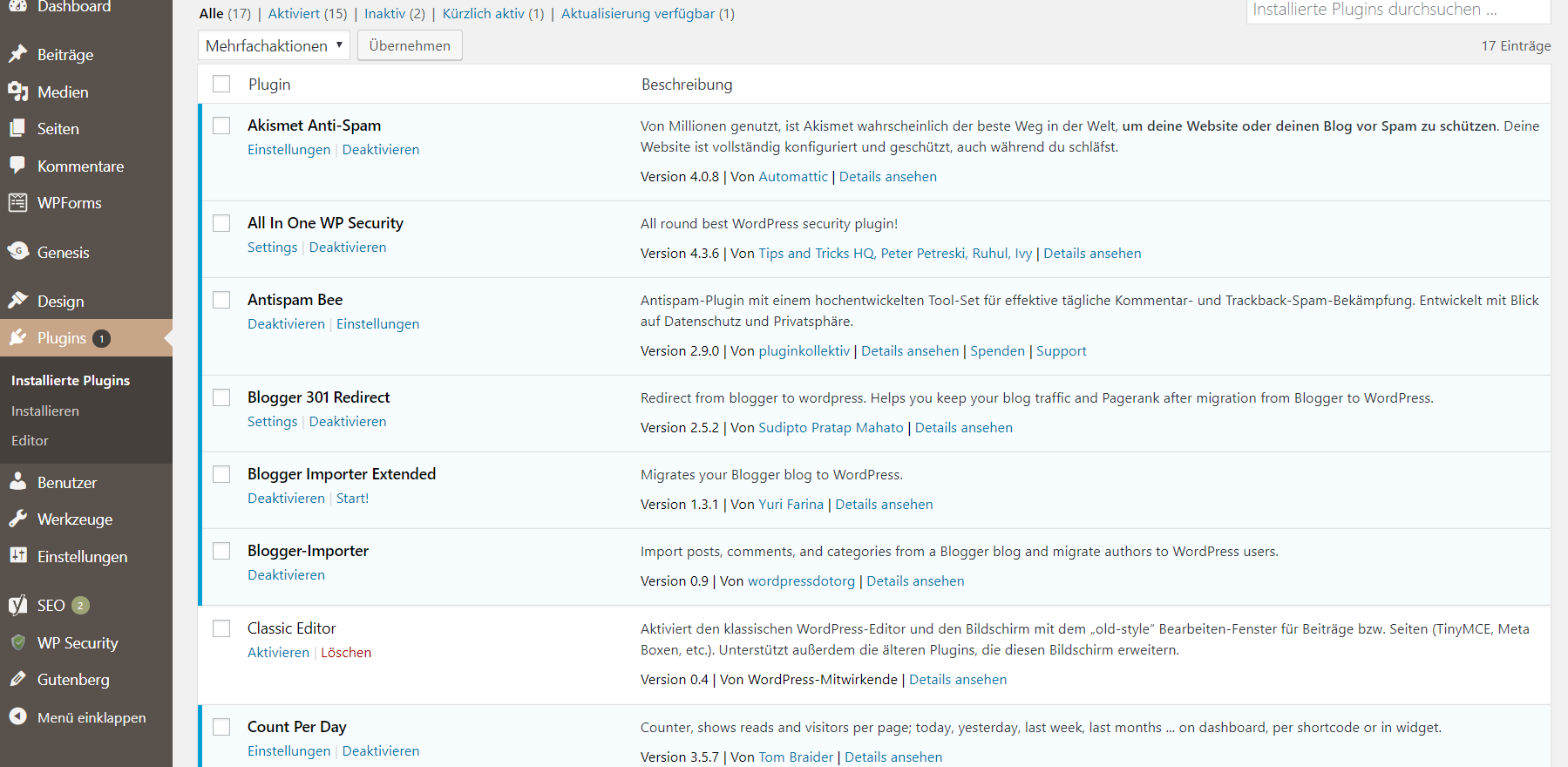This screenshot has height=767, width=1568.
Task: Sort by the Plugin column header
Action: click(269, 84)
